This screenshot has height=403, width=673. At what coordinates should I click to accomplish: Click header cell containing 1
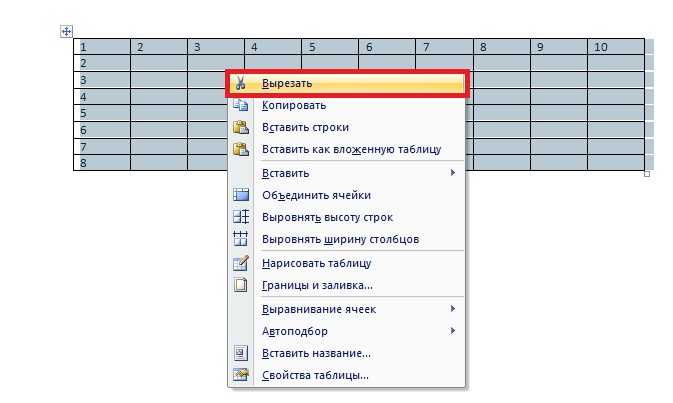(x=102, y=47)
